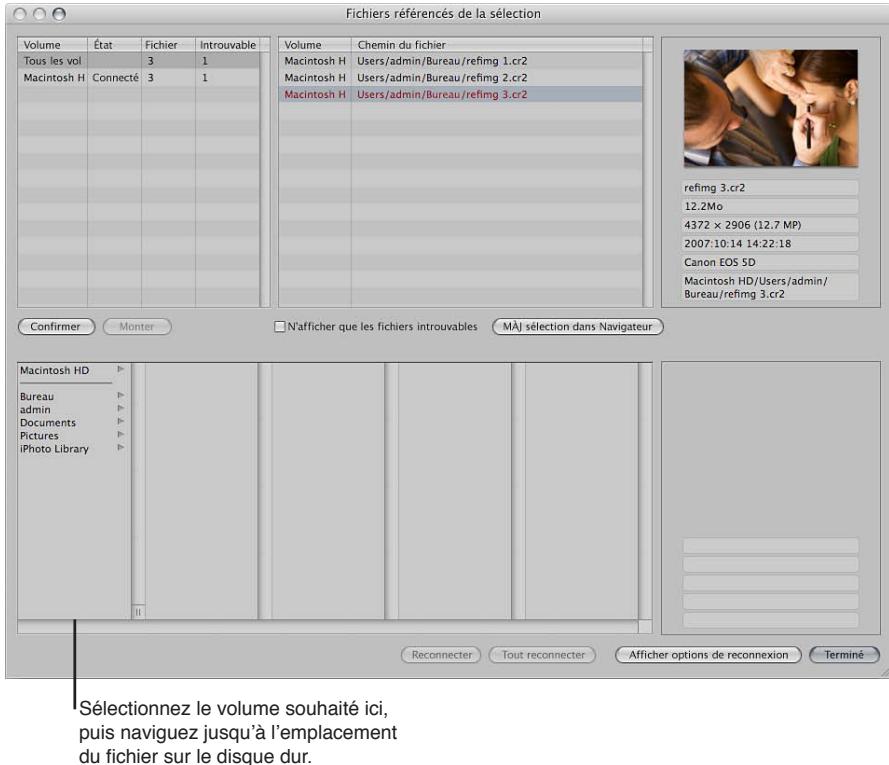
Task: Select the Tous les vol row
Action: point(139,61)
